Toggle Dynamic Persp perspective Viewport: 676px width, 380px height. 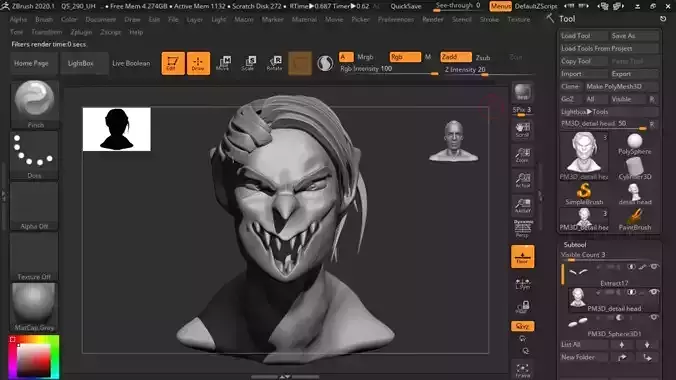(523, 229)
